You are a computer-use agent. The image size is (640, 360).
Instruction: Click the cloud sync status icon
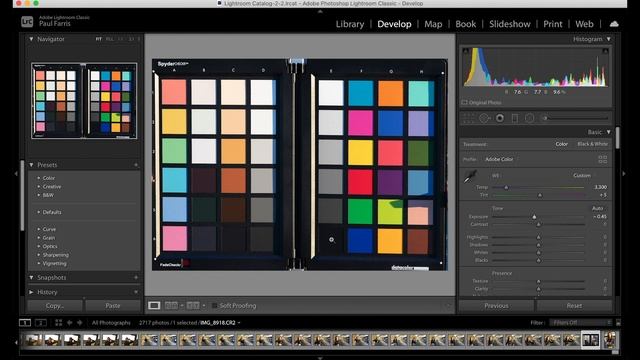[613, 24]
